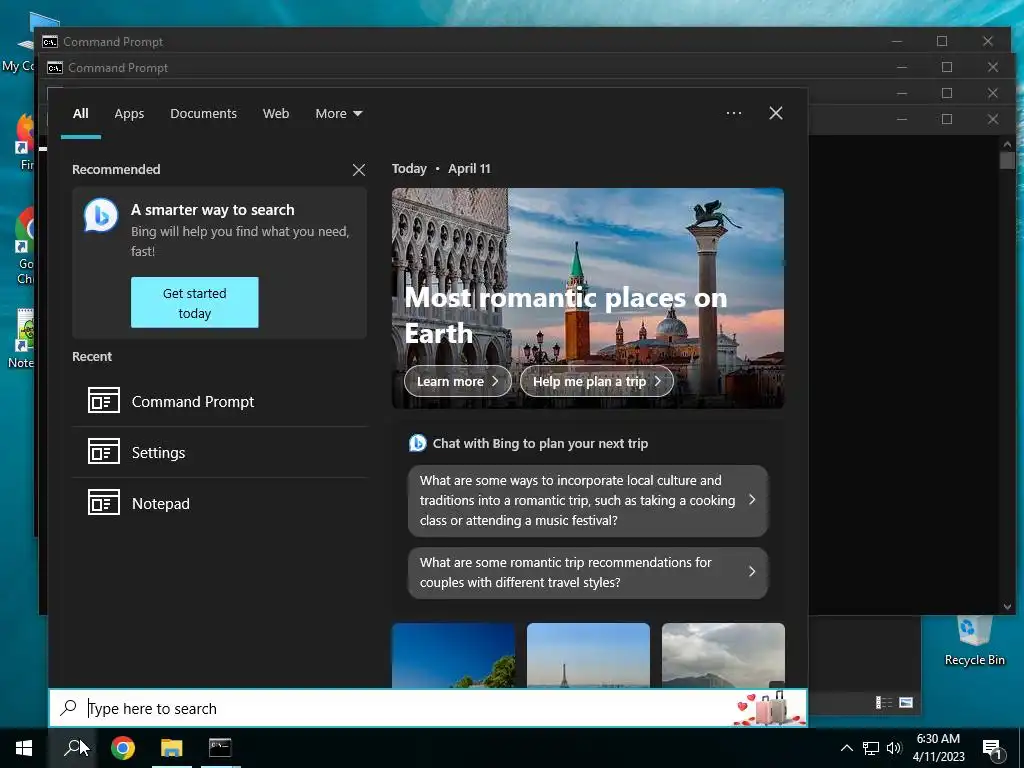Click scrollbar down arrow in Command Prompt window
Viewport: 1024px width, 768px height.
[x=1007, y=607]
